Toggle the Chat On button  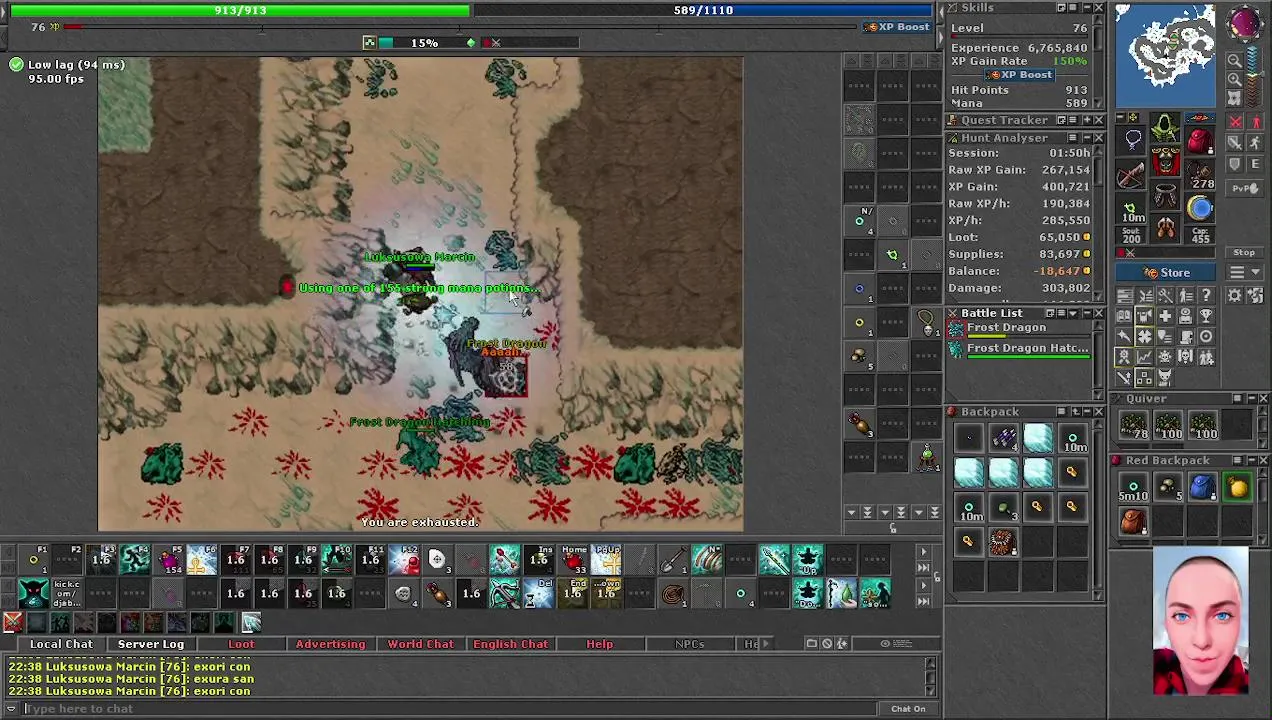(908, 708)
